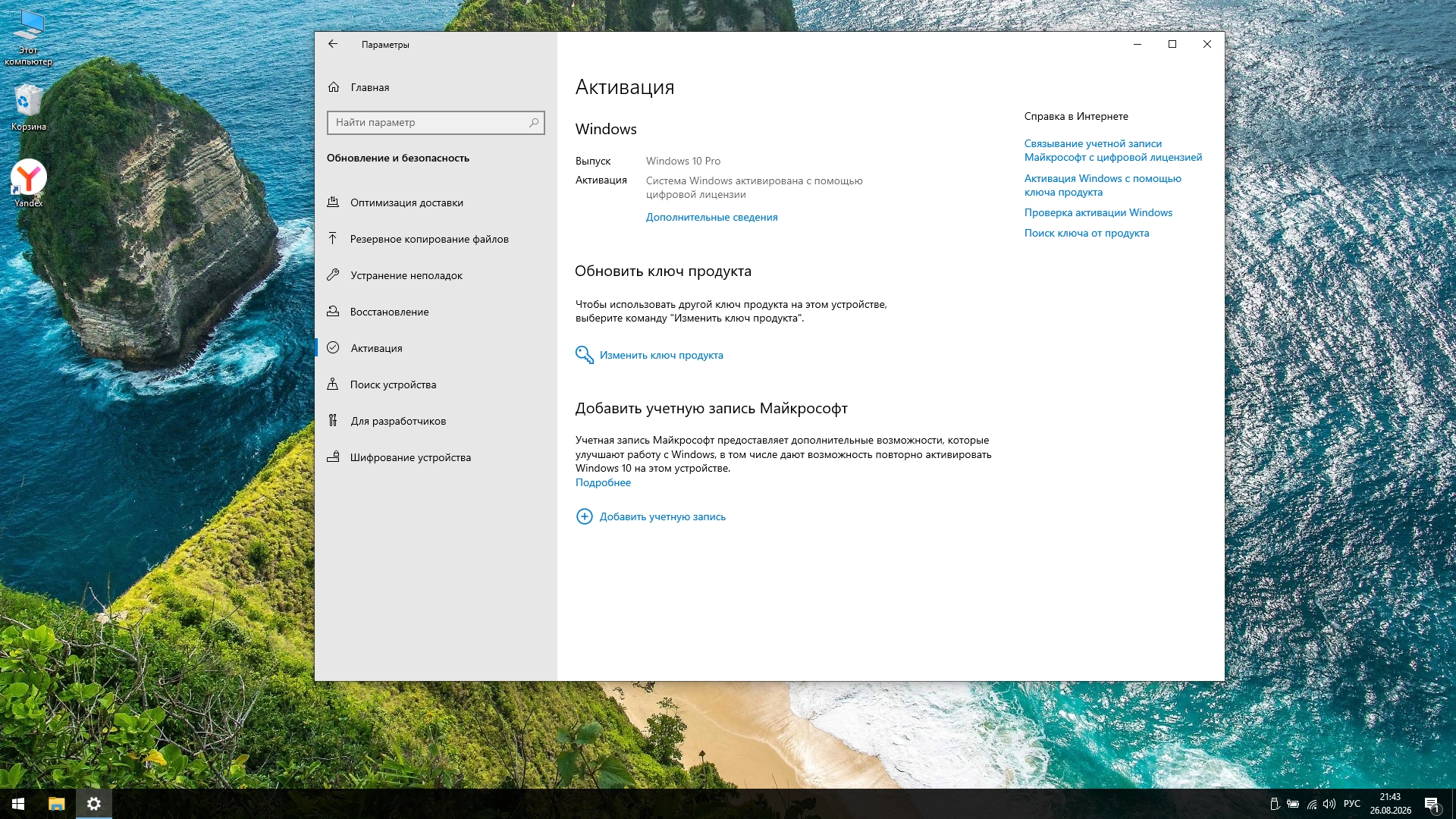Click Добавить учетную запись

pyautogui.click(x=651, y=516)
